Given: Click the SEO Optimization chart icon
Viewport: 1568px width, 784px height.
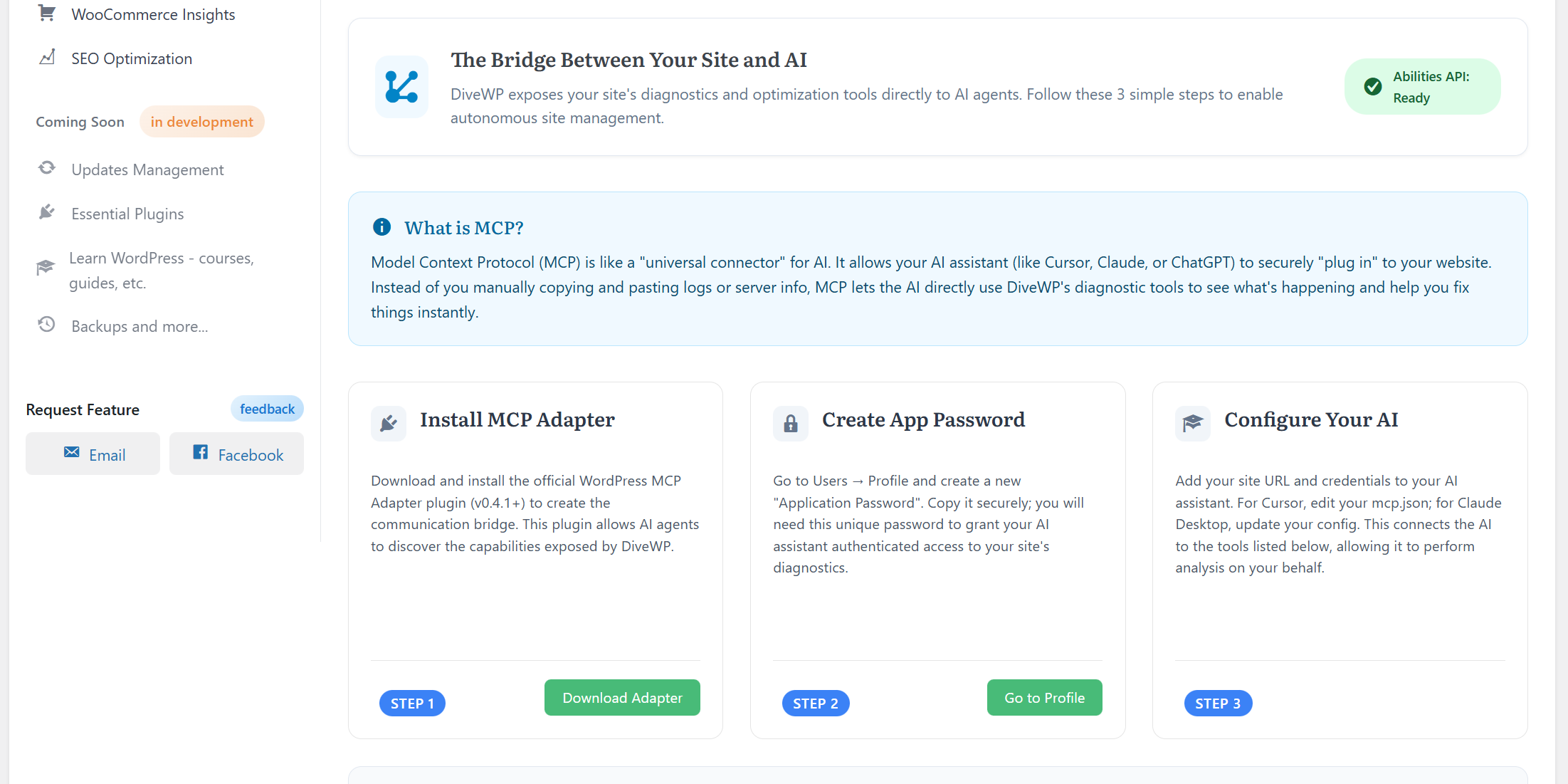Looking at the screenshot, I should click(x=47, y=58).
